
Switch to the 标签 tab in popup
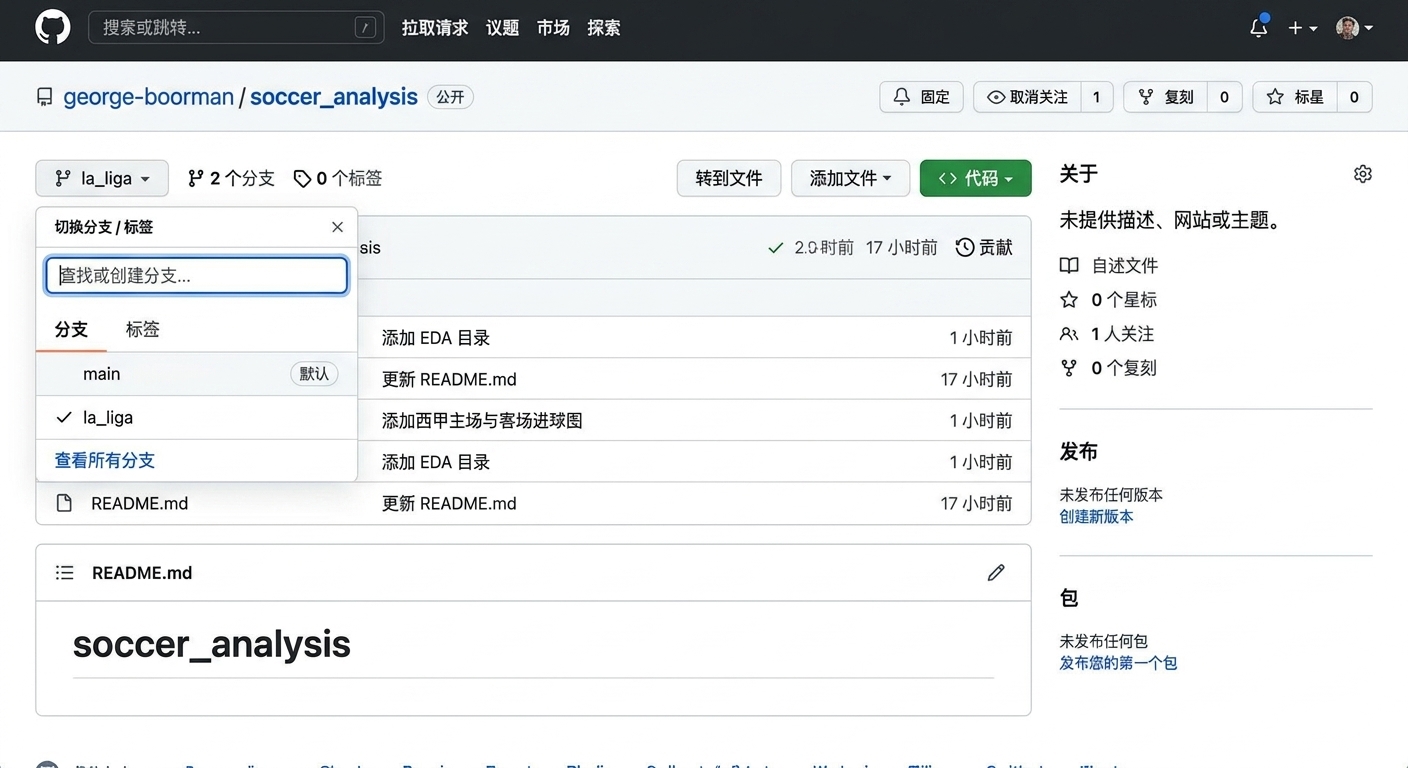(x=142, y=329)
